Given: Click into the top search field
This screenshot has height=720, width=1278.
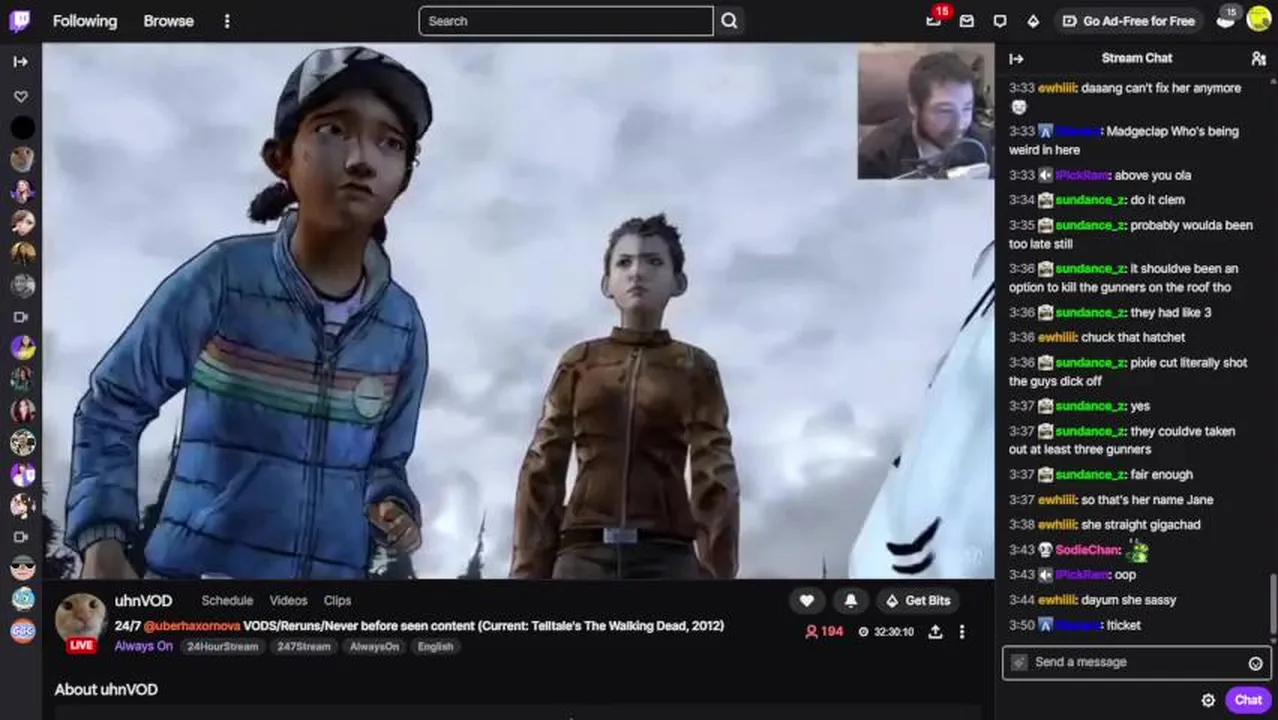Looking at the screenshot, I should (566, 21).
